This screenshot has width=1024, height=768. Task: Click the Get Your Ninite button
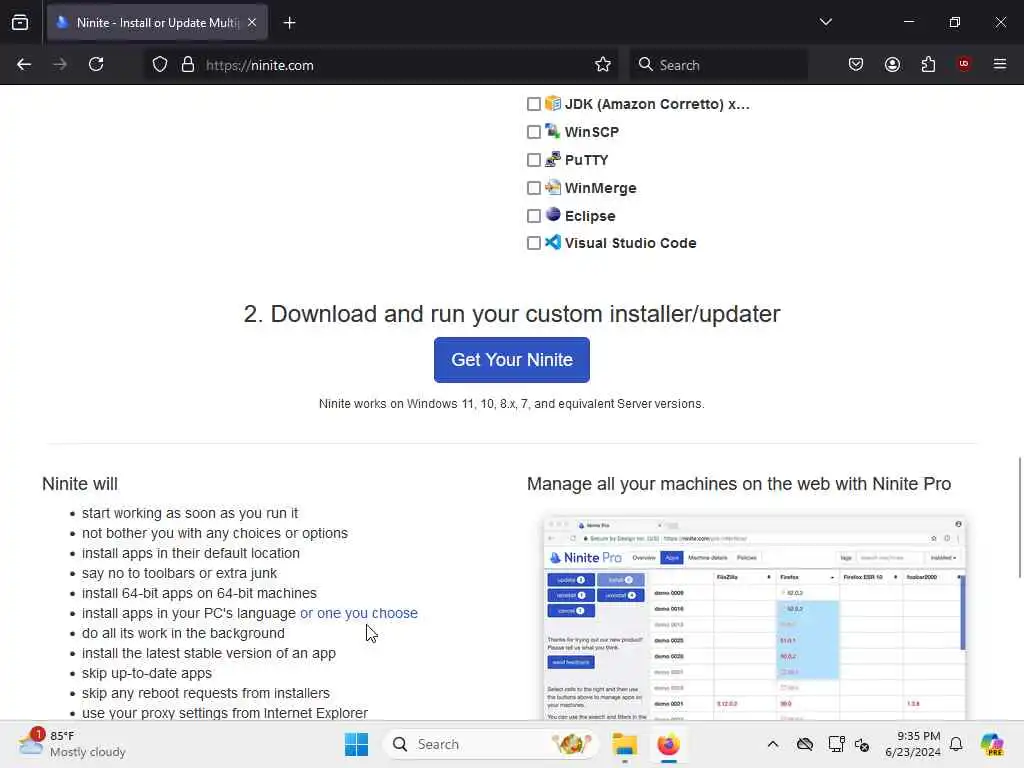pos(512,360)
